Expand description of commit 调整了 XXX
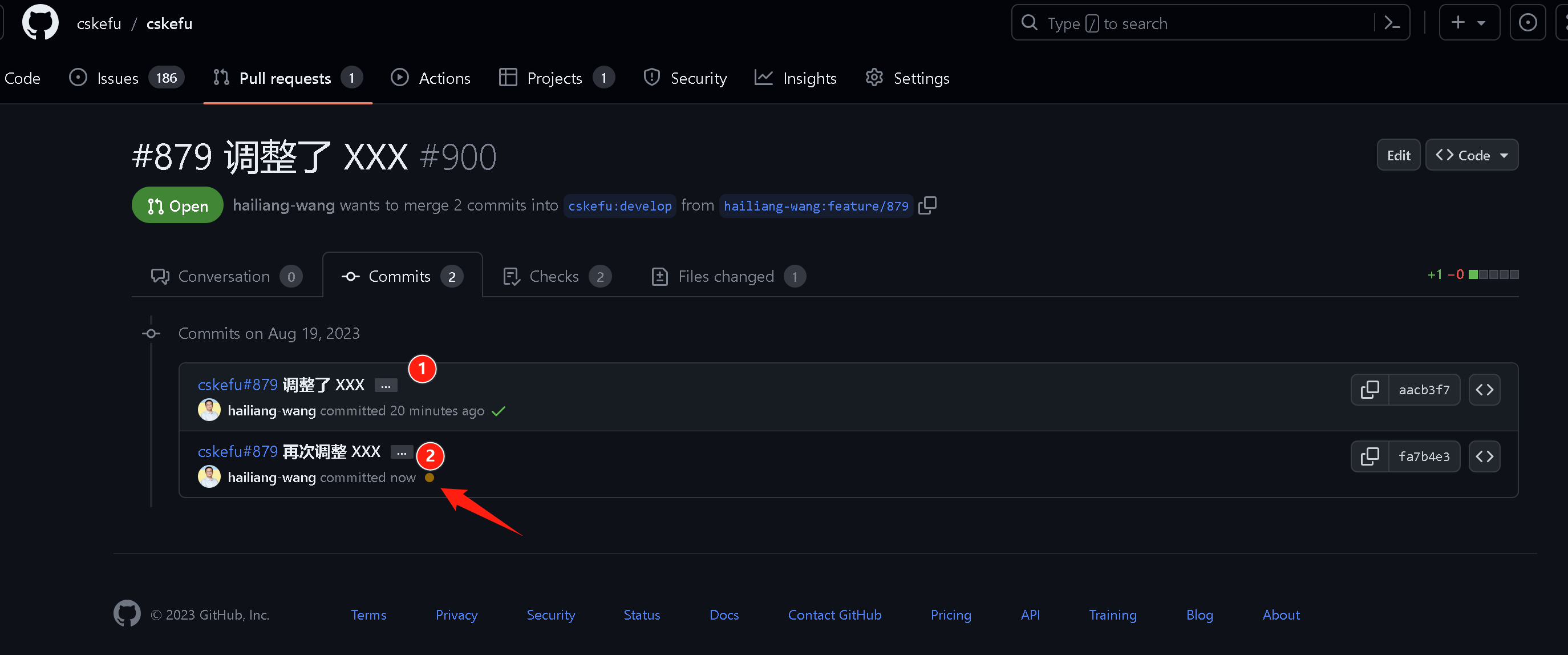 point(386,386)
